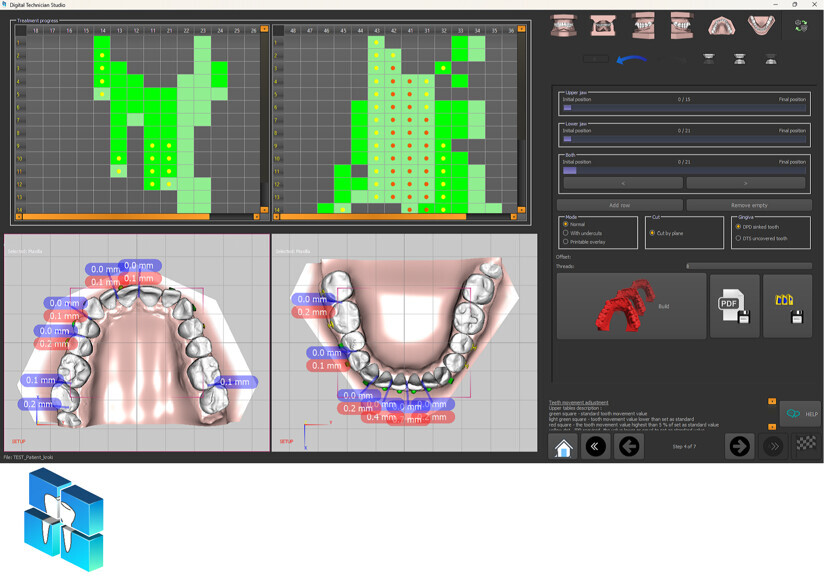
Task: Click the double chevron skip forward button
Action: [775, 446]
